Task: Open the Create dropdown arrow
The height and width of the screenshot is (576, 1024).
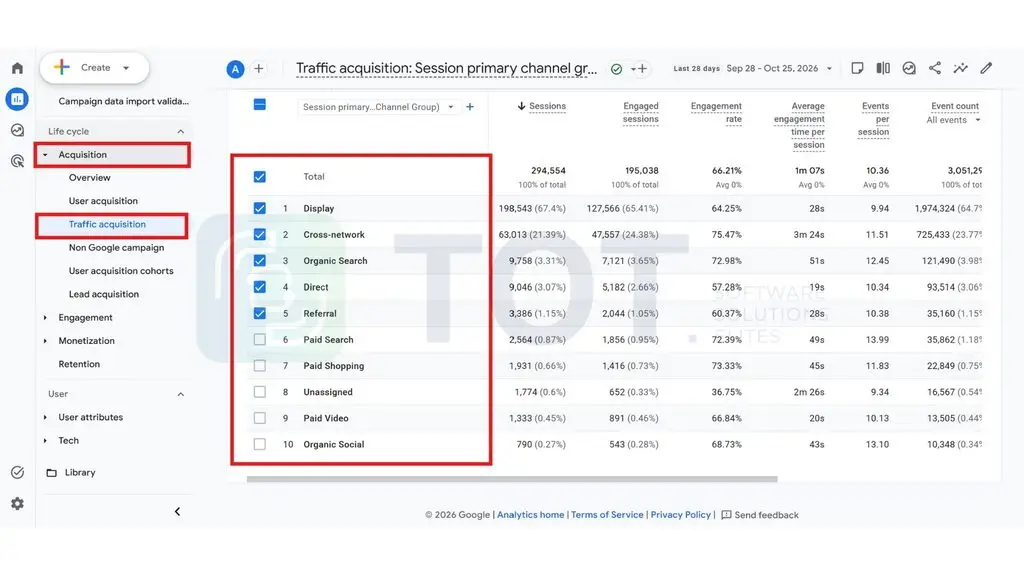Action: click(x=126, y=68)
